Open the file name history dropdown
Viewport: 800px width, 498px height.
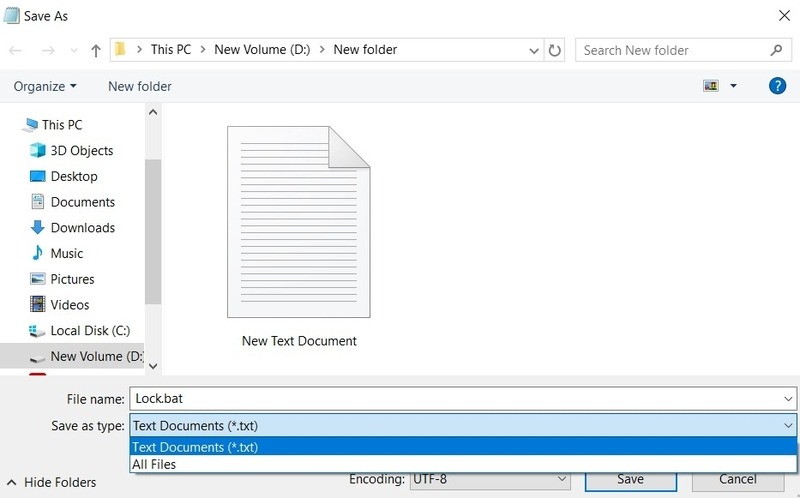tap(788, 399)
